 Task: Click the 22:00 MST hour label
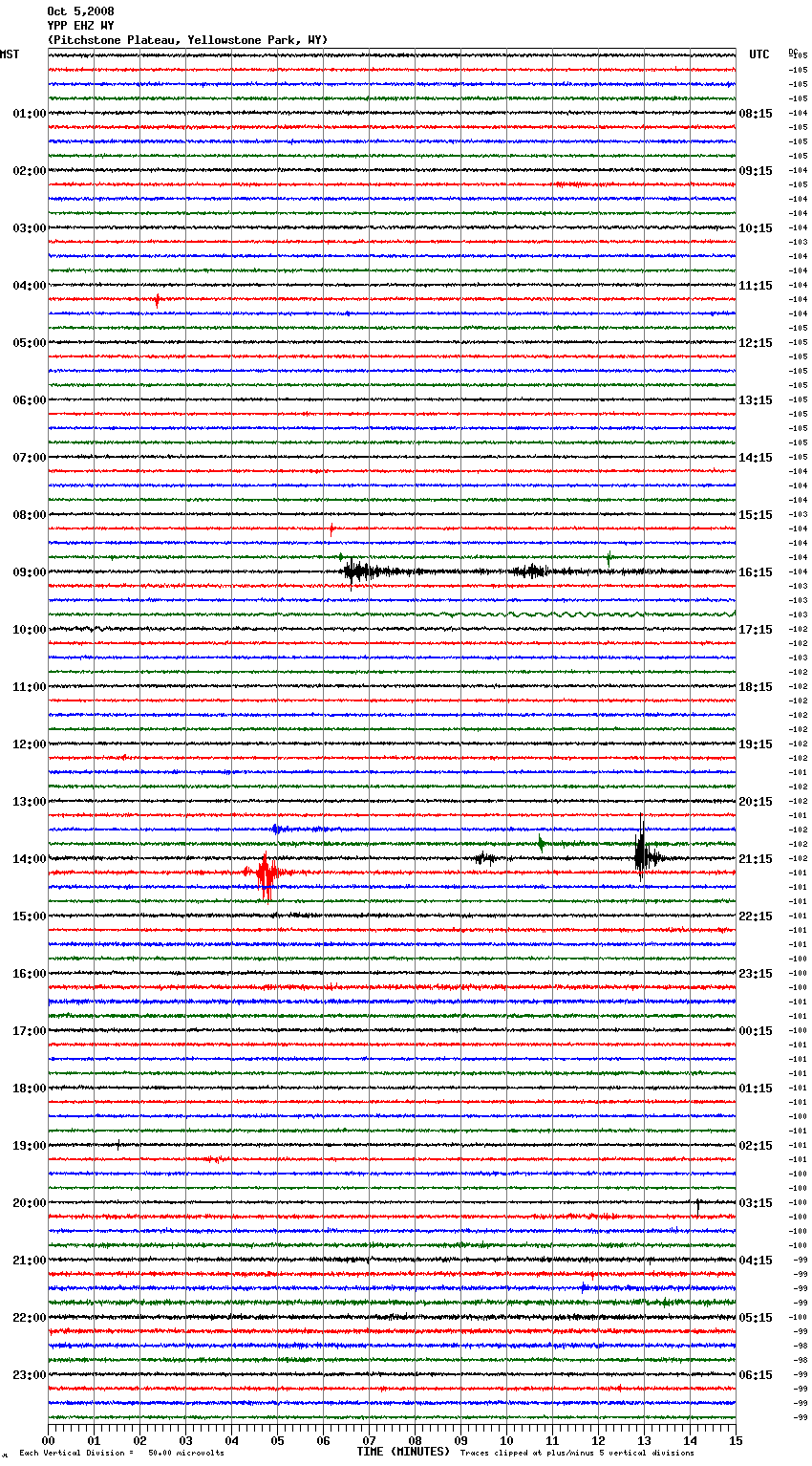30,1318
